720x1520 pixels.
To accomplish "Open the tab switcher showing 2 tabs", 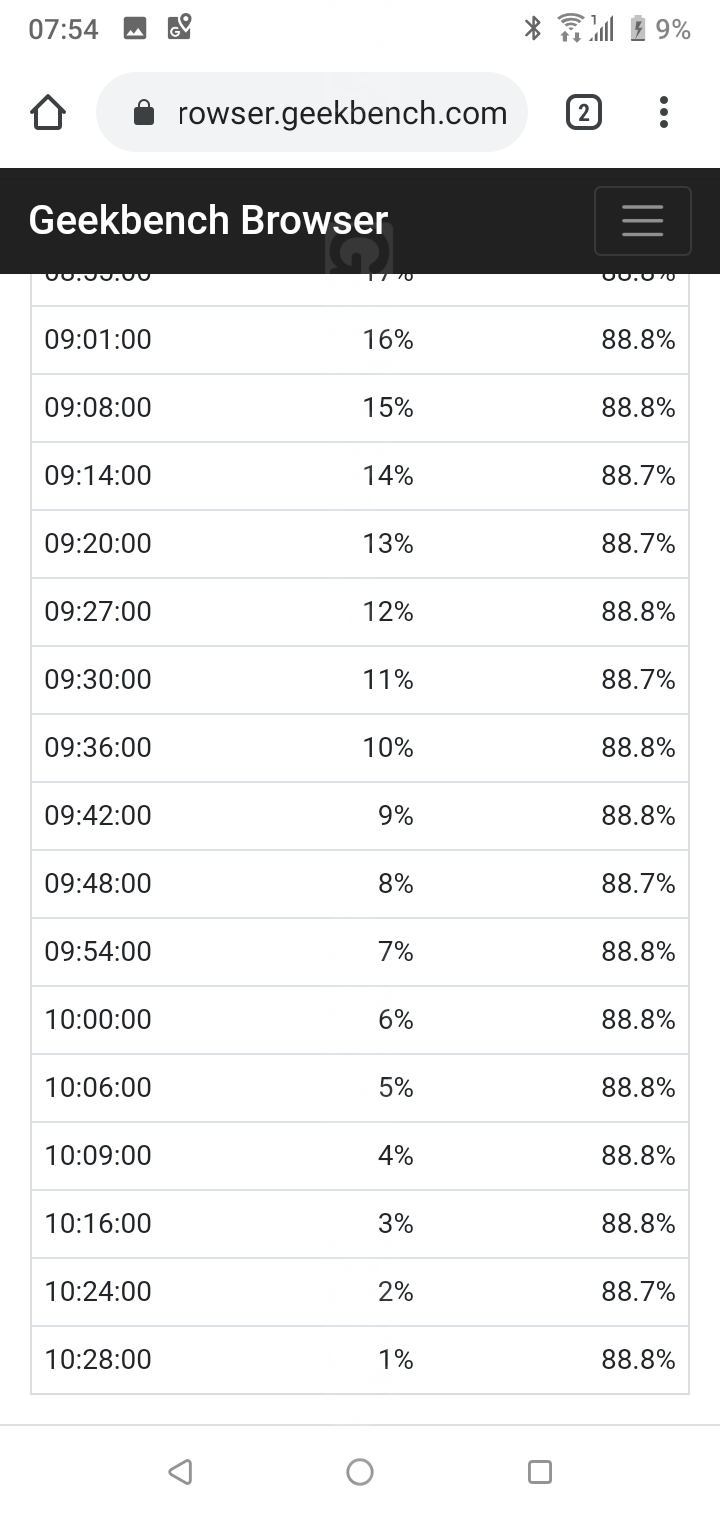I will coord(584,113).
